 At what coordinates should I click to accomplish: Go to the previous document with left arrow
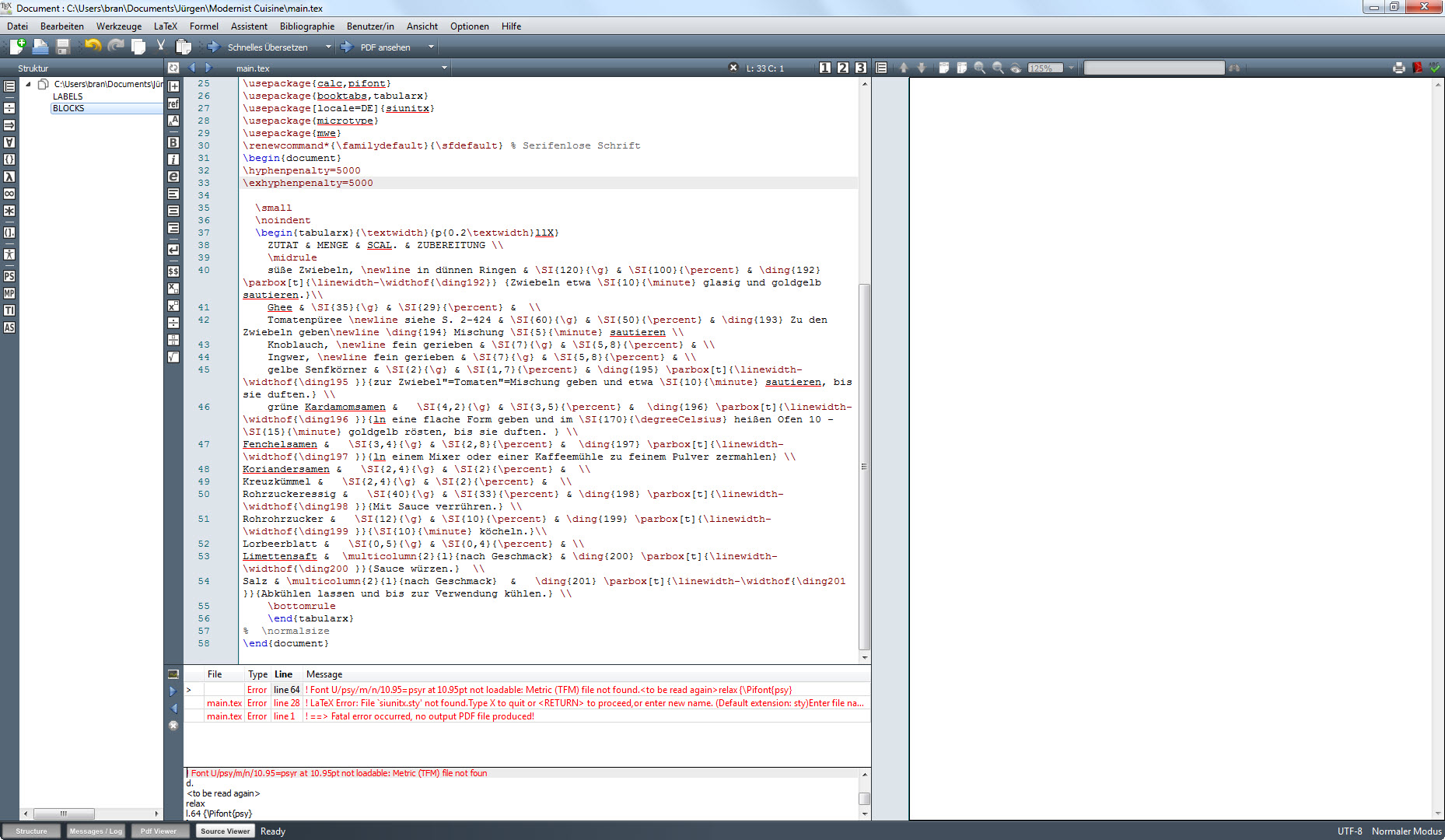point(192,68)
